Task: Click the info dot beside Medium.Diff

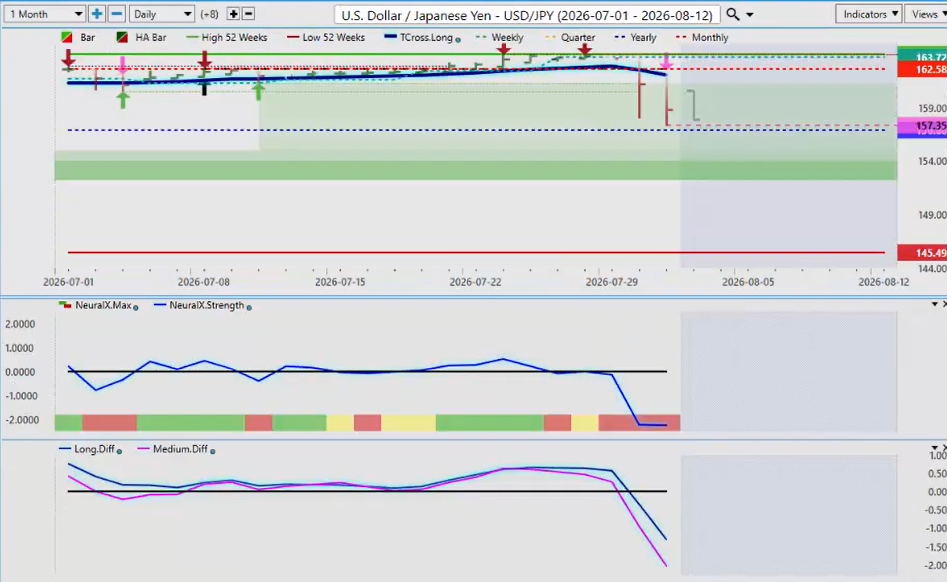Action: 212,452
